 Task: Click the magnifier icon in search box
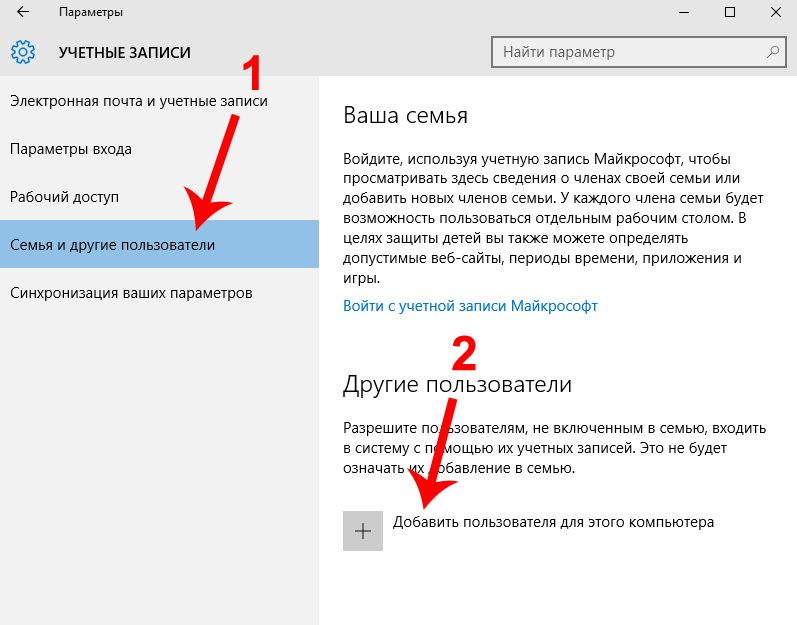[x=772, y=51]
